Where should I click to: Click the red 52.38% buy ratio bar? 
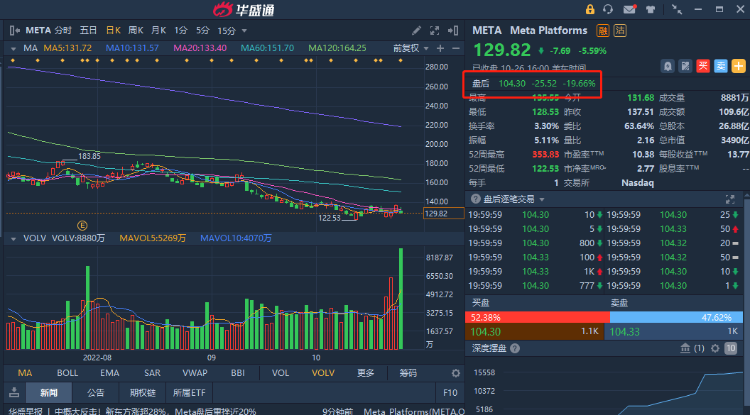pyautogui.click(x=537, y=317)
